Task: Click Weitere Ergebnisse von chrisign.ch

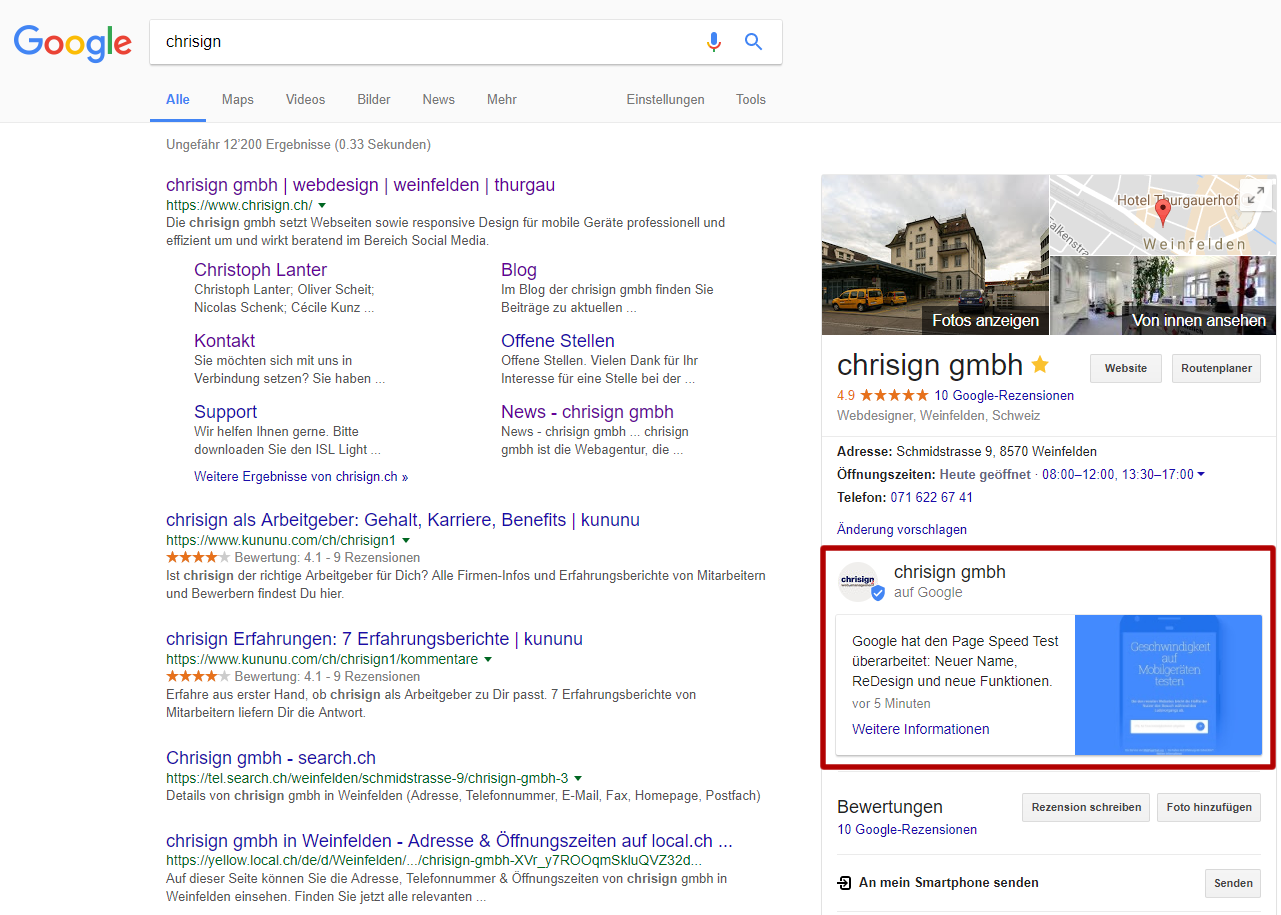Action: [301, 477]
